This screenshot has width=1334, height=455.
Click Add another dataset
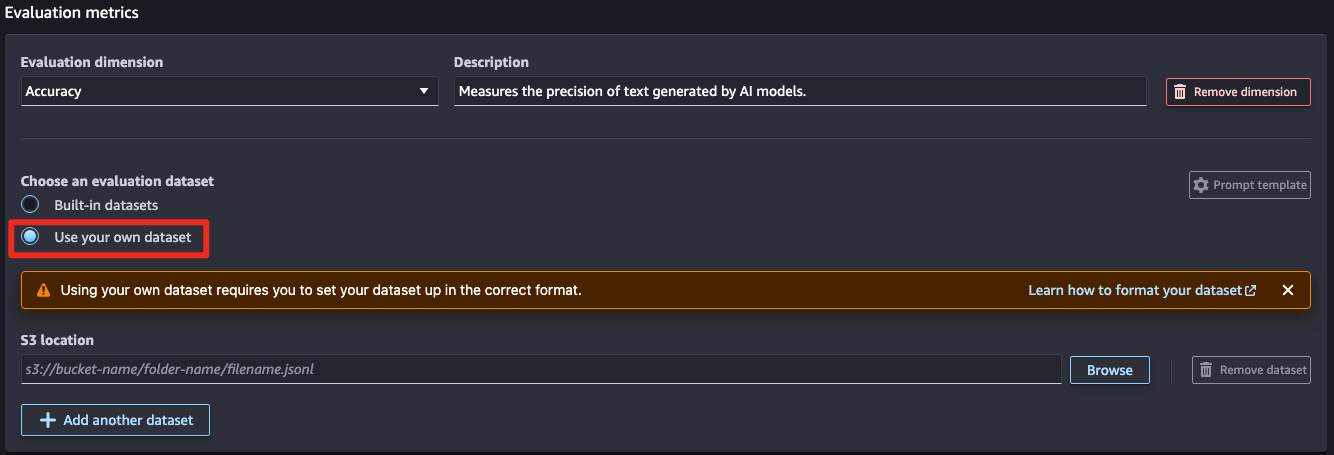coord(115,420)
